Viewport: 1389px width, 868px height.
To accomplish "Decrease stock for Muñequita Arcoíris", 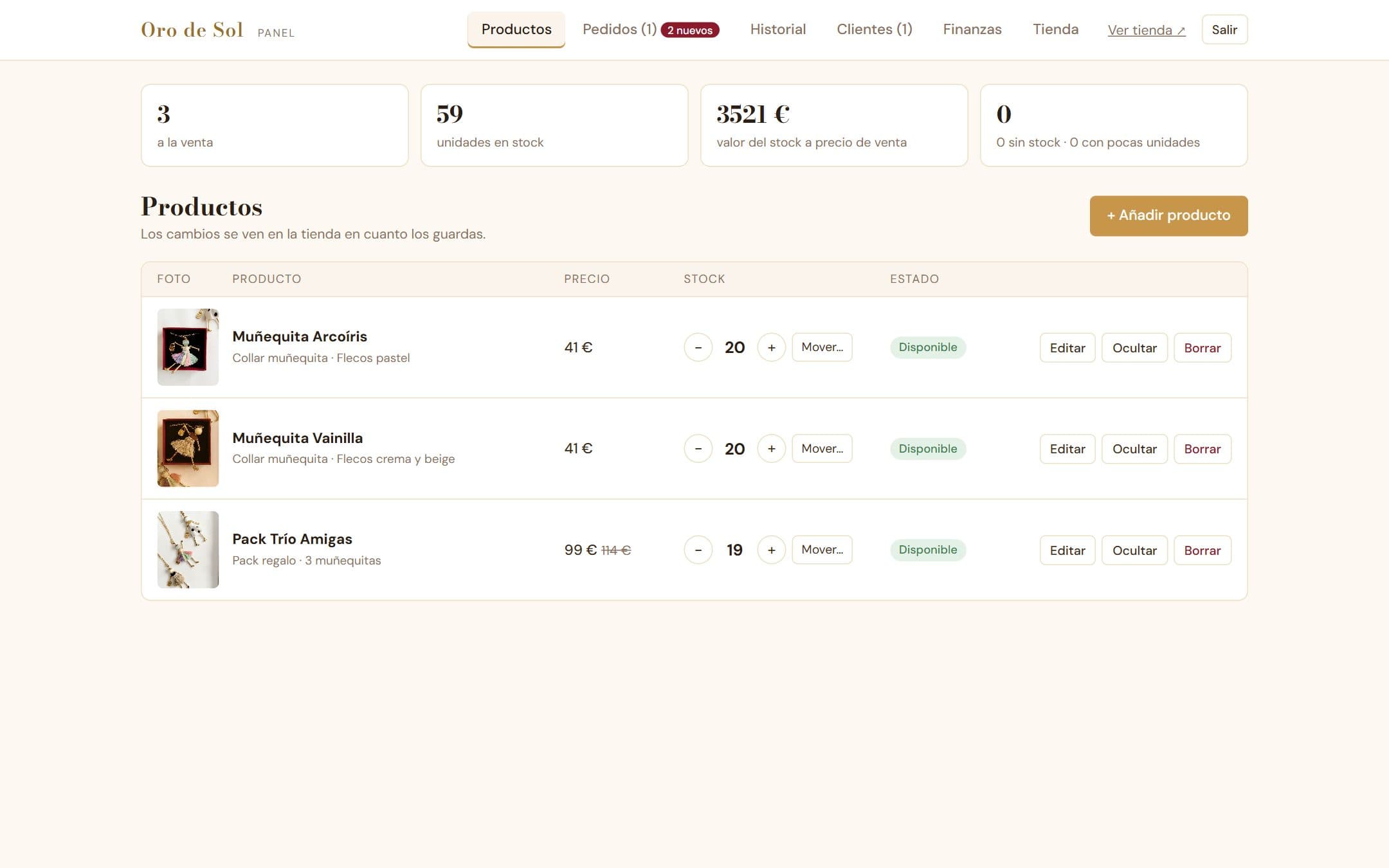I will (x=698, y=347).
